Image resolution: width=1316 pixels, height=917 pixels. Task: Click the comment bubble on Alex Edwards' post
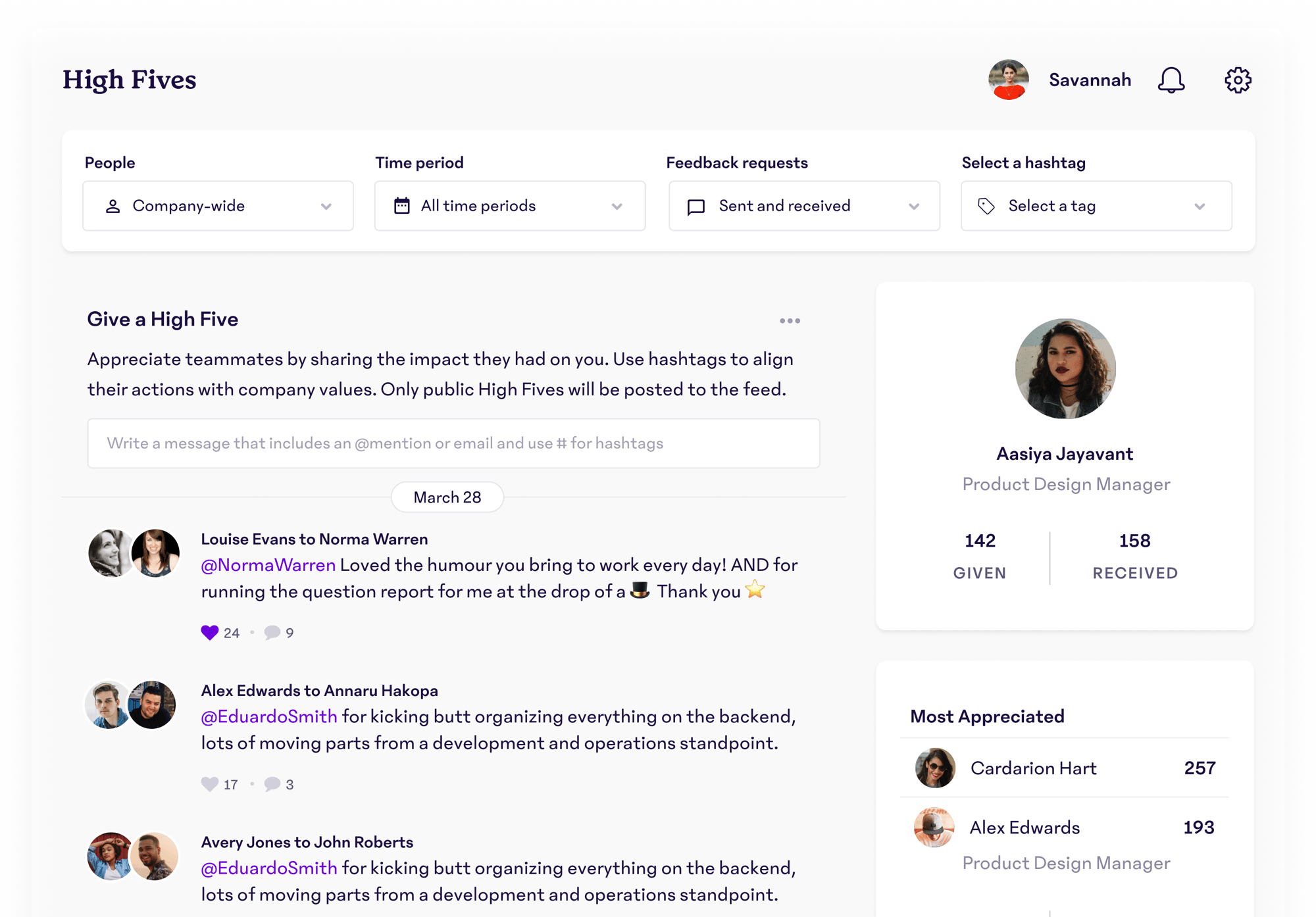pyautogui.click(x=272, y=784)
